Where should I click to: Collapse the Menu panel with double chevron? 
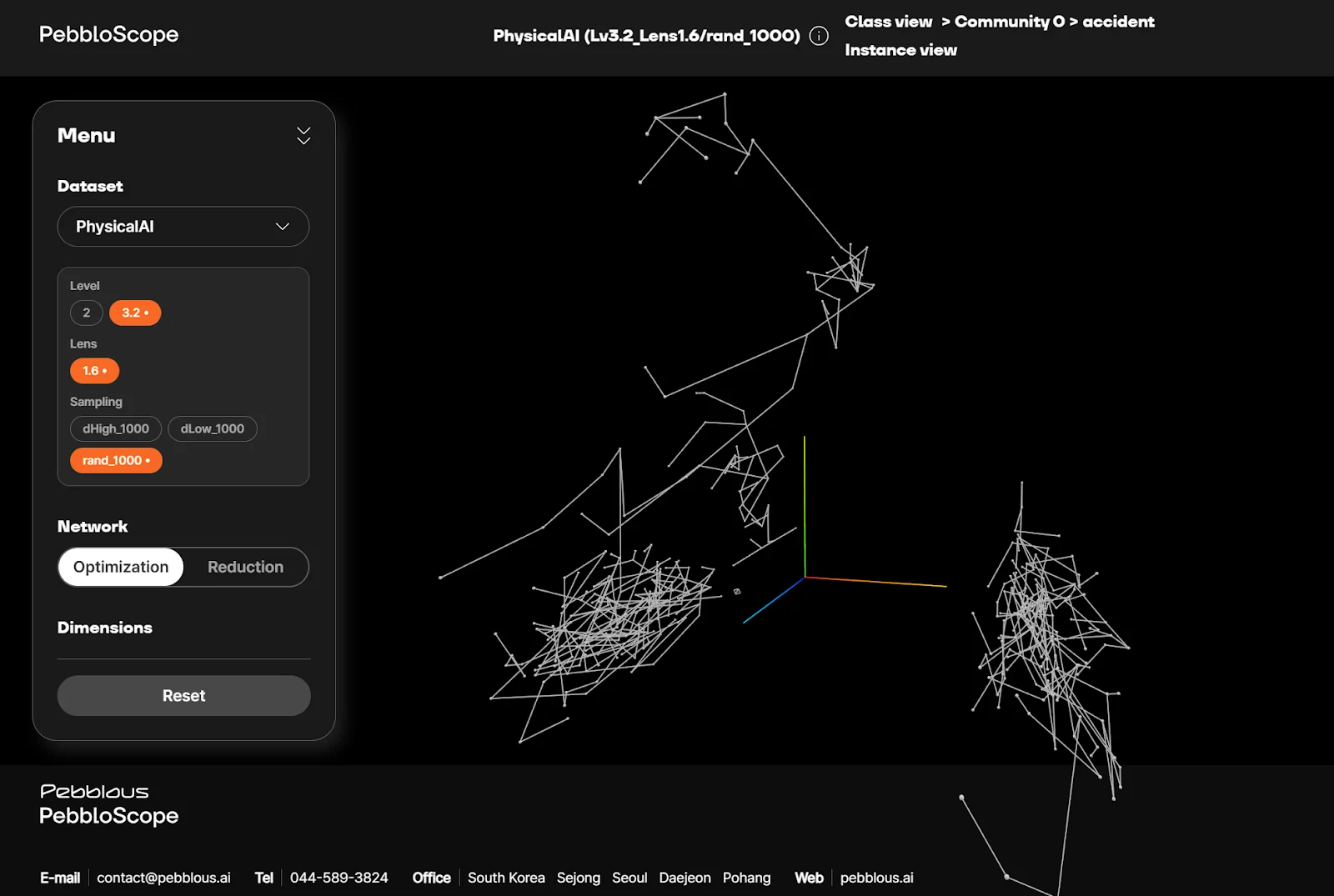point(303,136)
